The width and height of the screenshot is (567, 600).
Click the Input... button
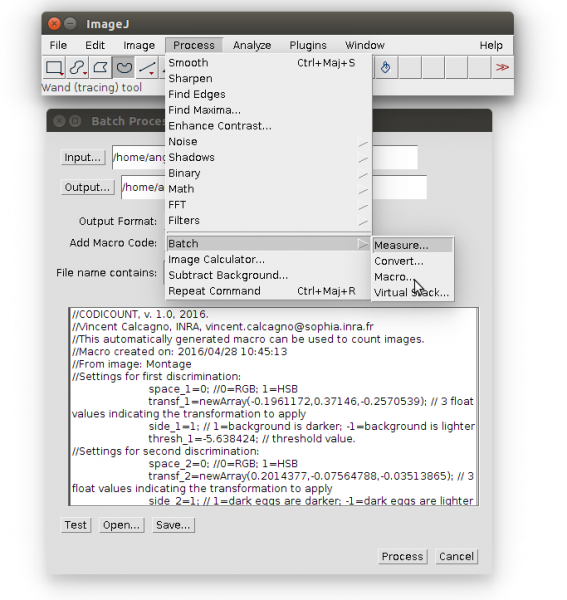tap(83, 157)
